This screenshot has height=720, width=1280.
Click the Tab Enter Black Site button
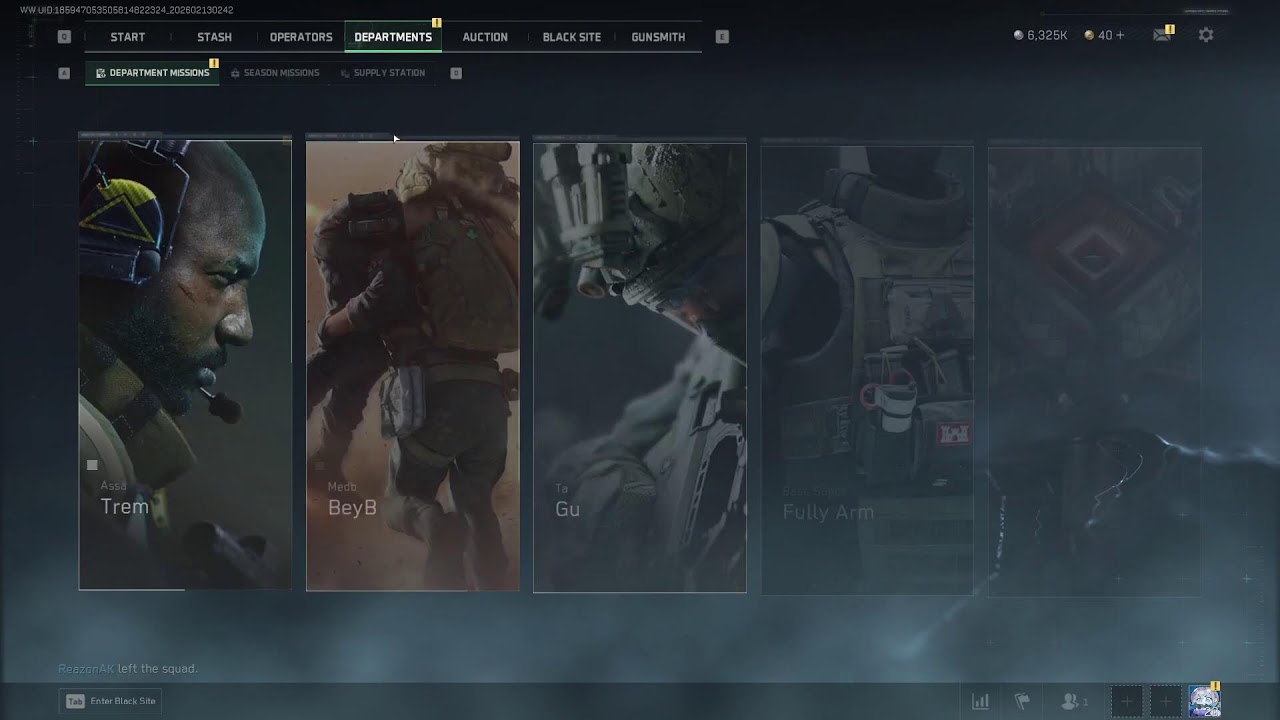click(x=110, y=701)
